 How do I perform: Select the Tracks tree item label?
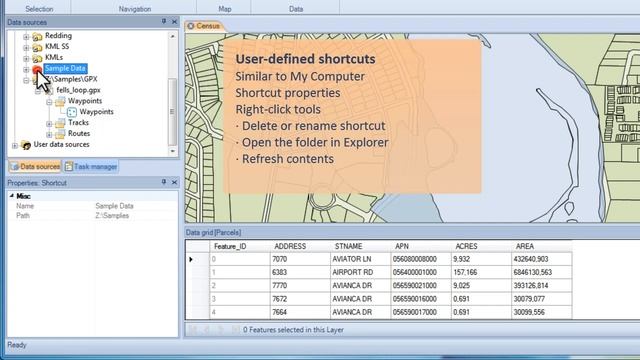click(78, 122)
